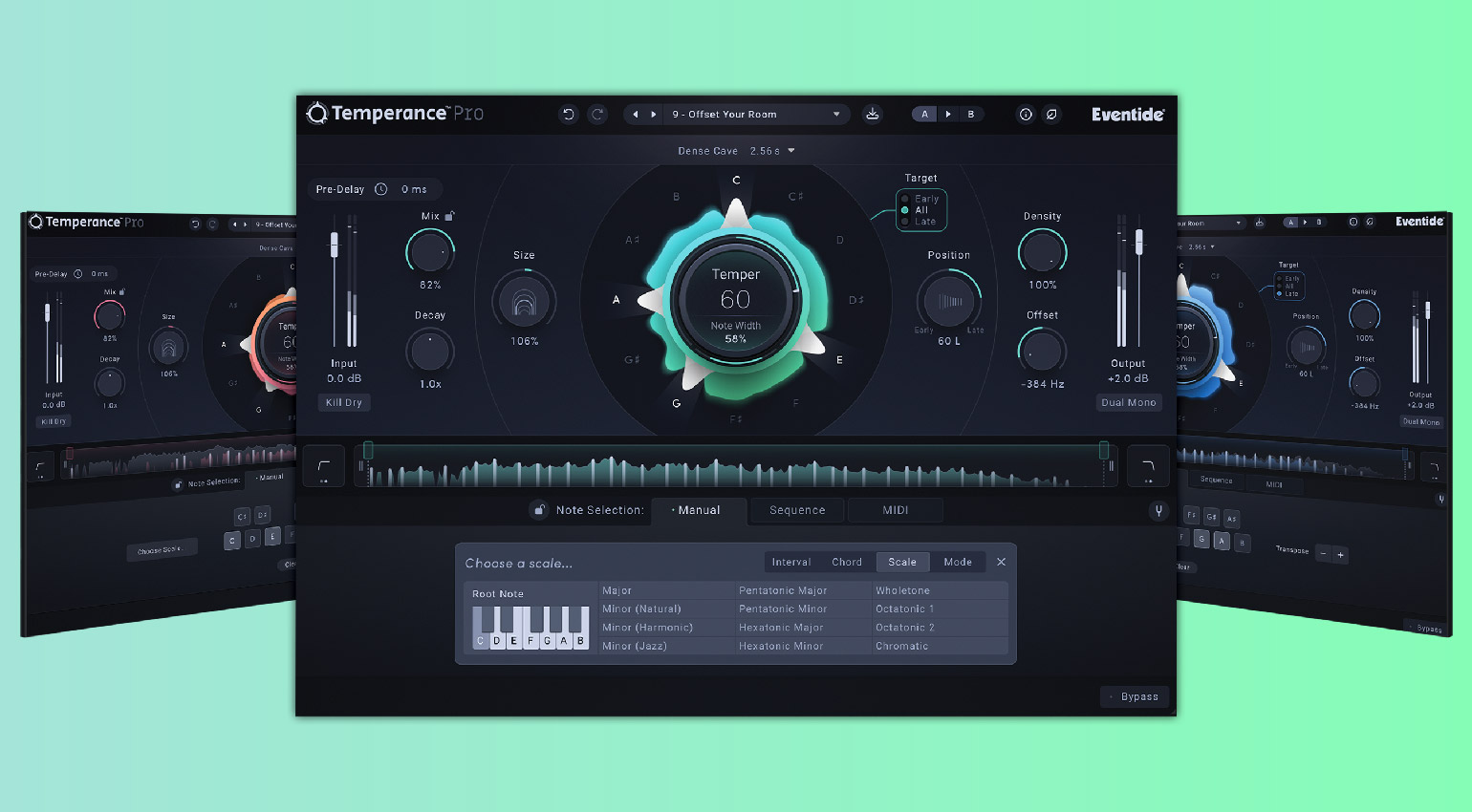Switch to the Sequence note selection tab

click(x=797, y=510)
